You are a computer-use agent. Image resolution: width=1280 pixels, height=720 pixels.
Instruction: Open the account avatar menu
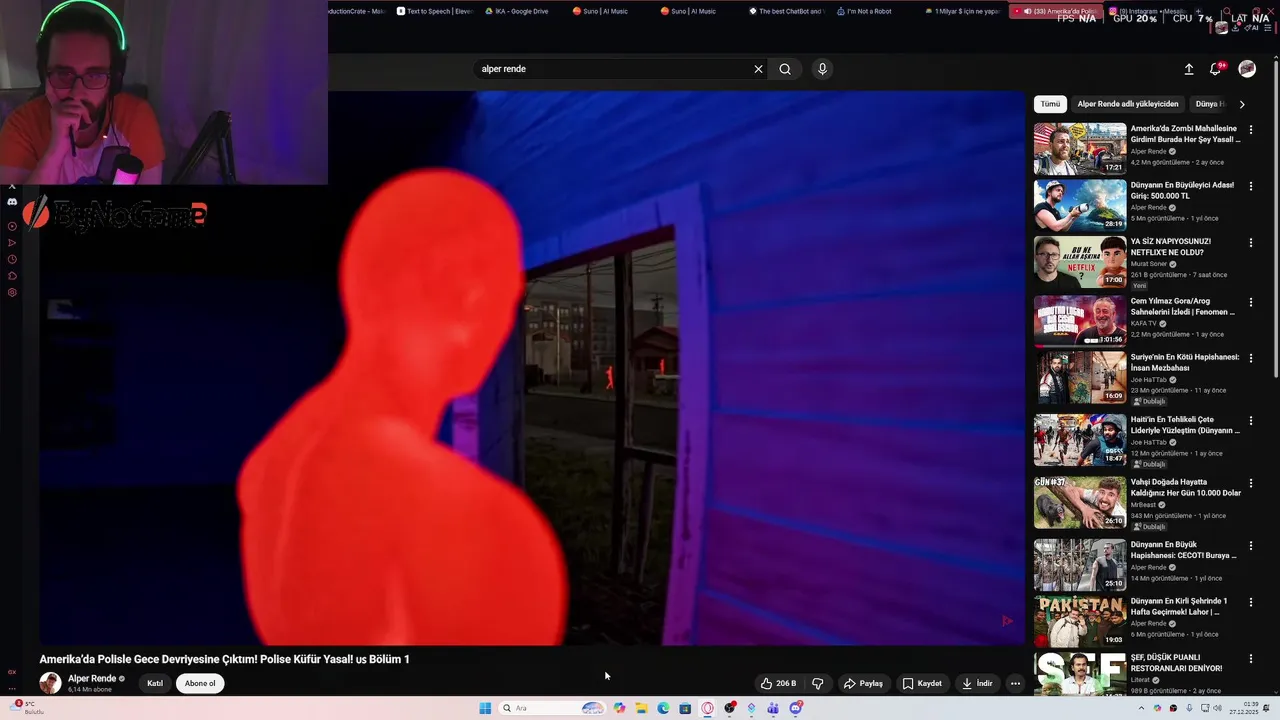[1247, 69]
